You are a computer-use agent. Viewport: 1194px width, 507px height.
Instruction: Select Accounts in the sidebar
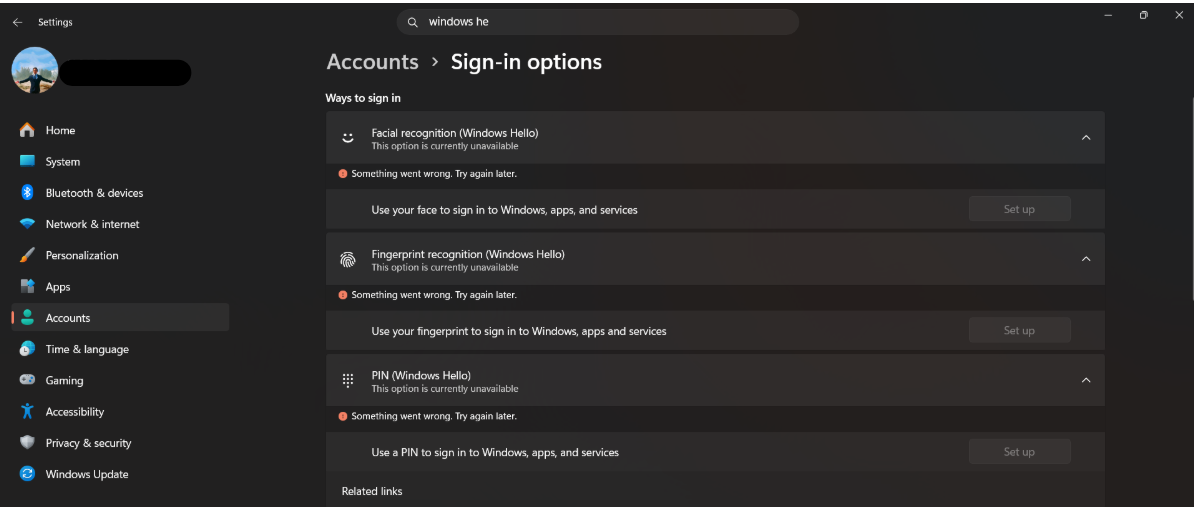[x=120, y=317]
